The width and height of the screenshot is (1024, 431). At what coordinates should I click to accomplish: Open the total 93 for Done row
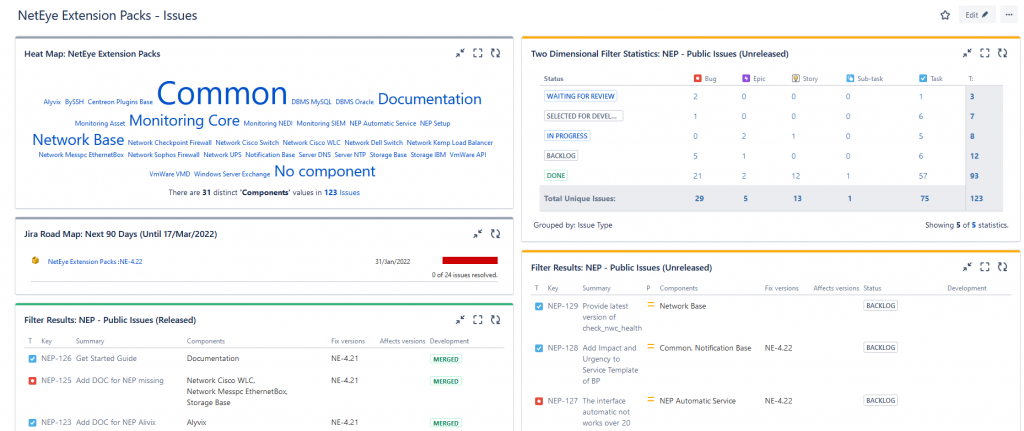point(974,176)
